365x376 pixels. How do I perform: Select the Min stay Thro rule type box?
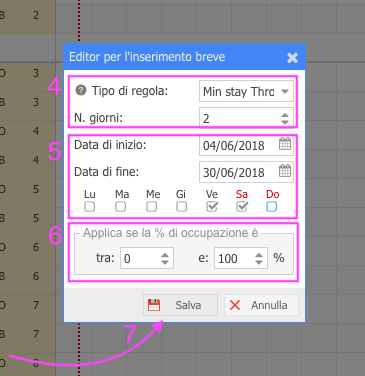tap(246, 91)
